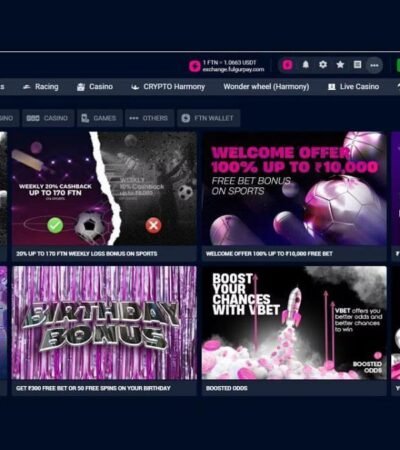
Task: Click the GAMES tab dice icon
Action: pos(85,118)
